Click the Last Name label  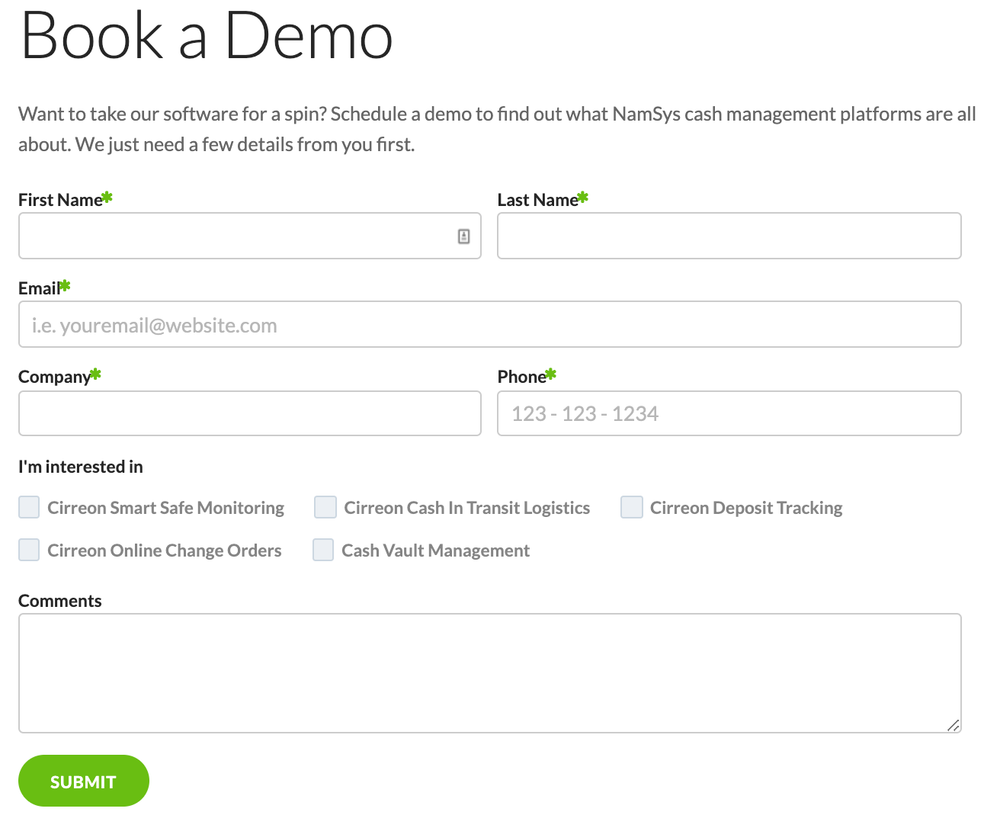pos(538,200)
